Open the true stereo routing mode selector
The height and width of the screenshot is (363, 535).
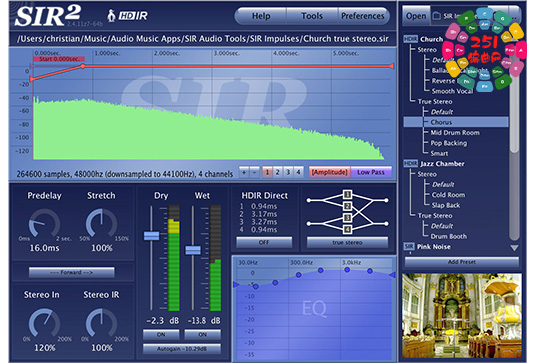click(x=347, y=243)
